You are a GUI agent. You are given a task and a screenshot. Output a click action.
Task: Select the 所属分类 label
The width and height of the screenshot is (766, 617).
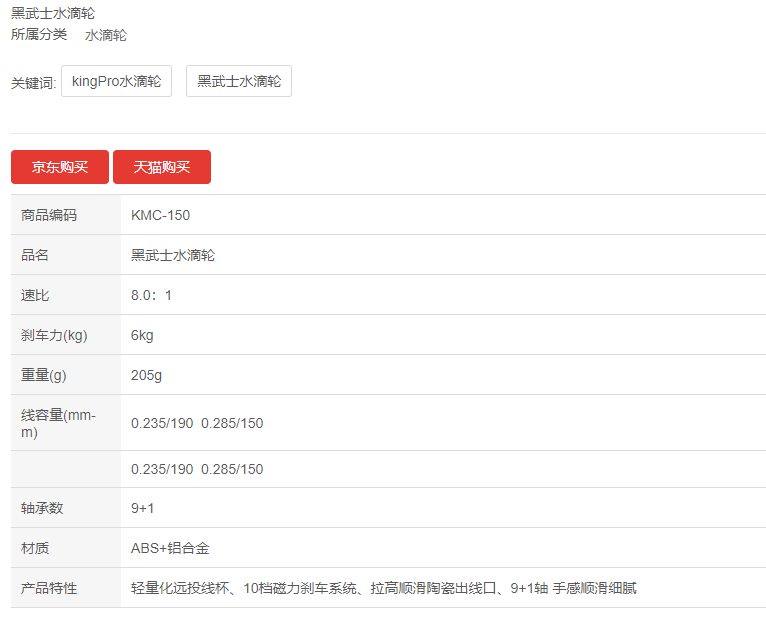click(x=39, y=34)
